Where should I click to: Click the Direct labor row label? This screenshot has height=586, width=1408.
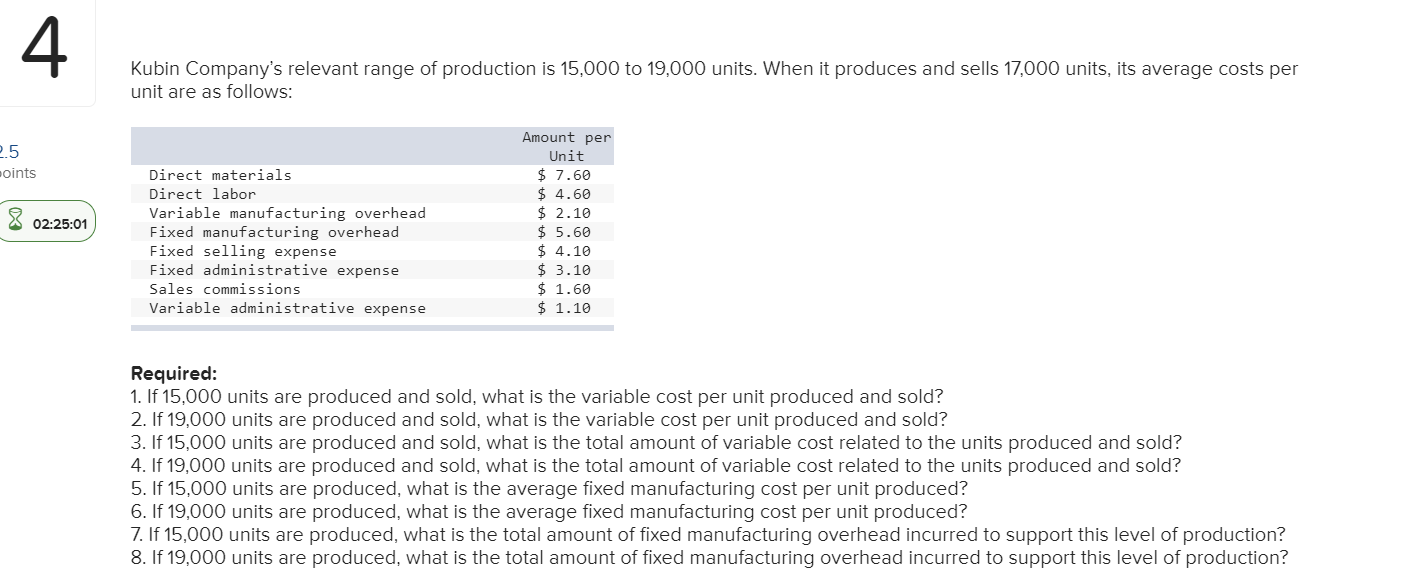pyautogui.click(x=202, y=194)
